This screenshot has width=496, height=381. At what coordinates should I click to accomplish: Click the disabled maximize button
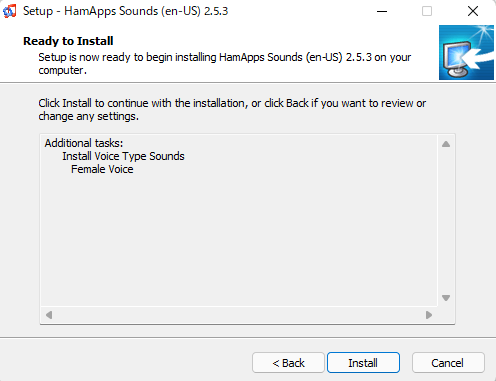tap(427, 11)
